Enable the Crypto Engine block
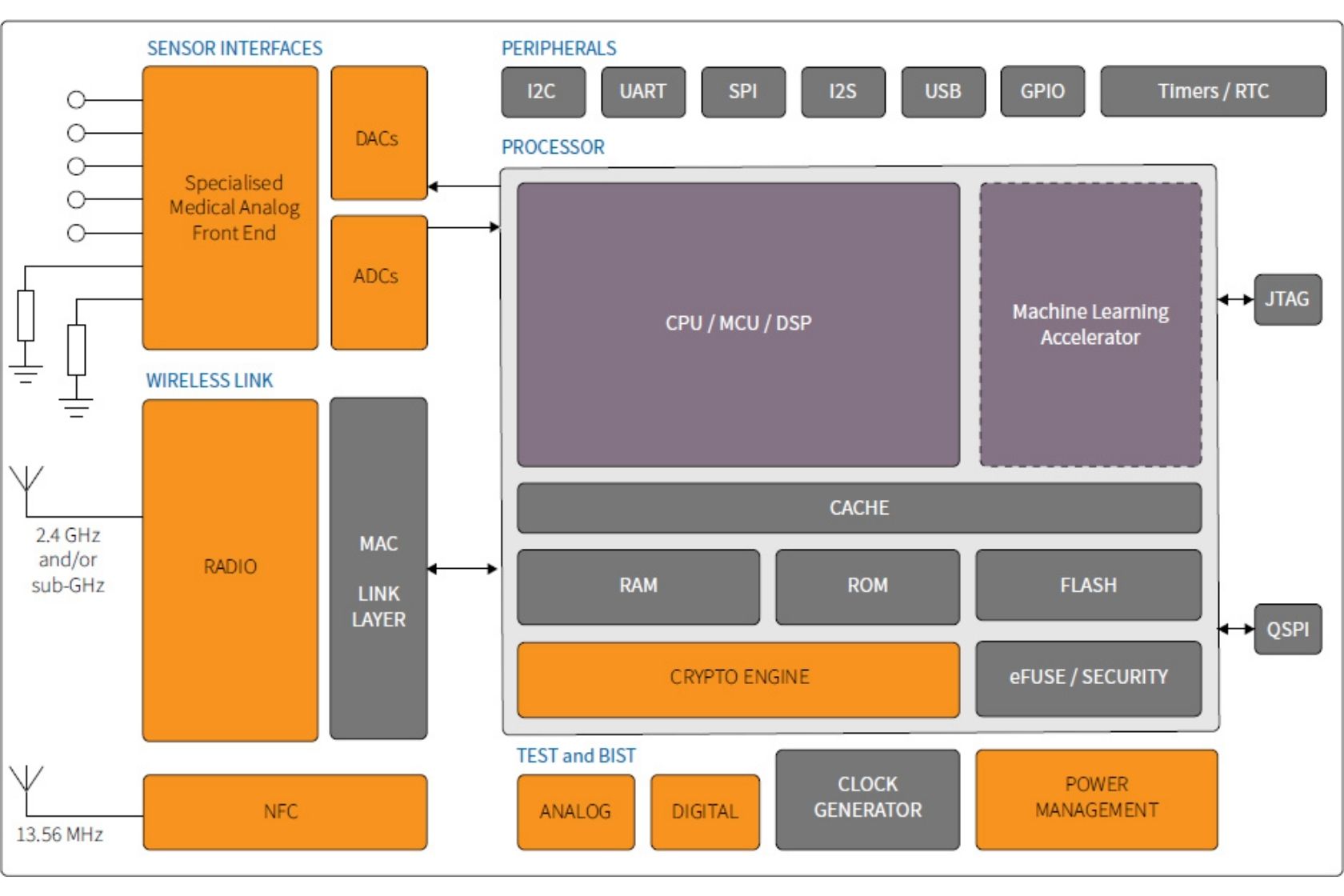1344x896 pixels. 740,677
